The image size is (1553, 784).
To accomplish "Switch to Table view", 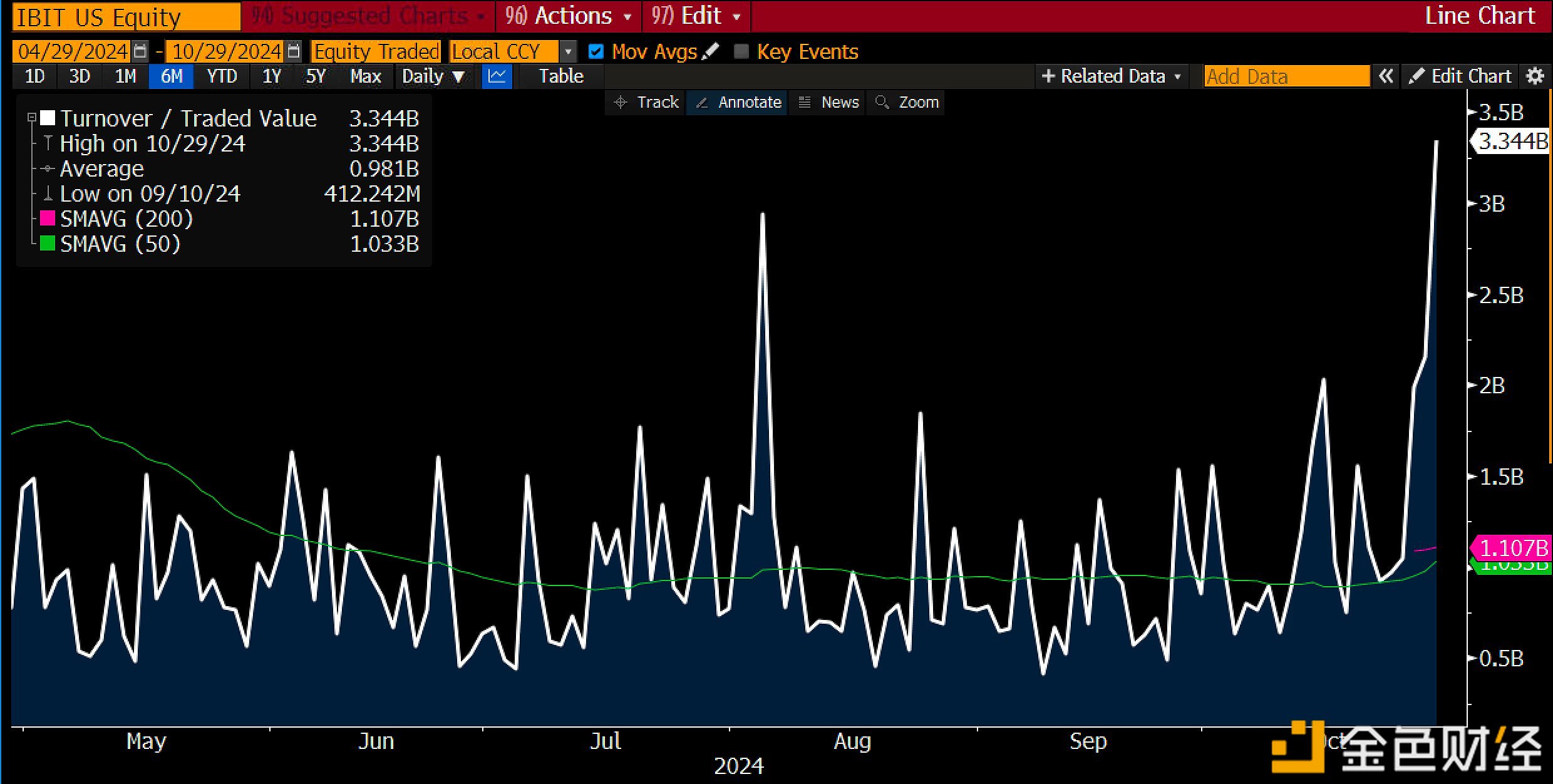I will pos(561,76).
